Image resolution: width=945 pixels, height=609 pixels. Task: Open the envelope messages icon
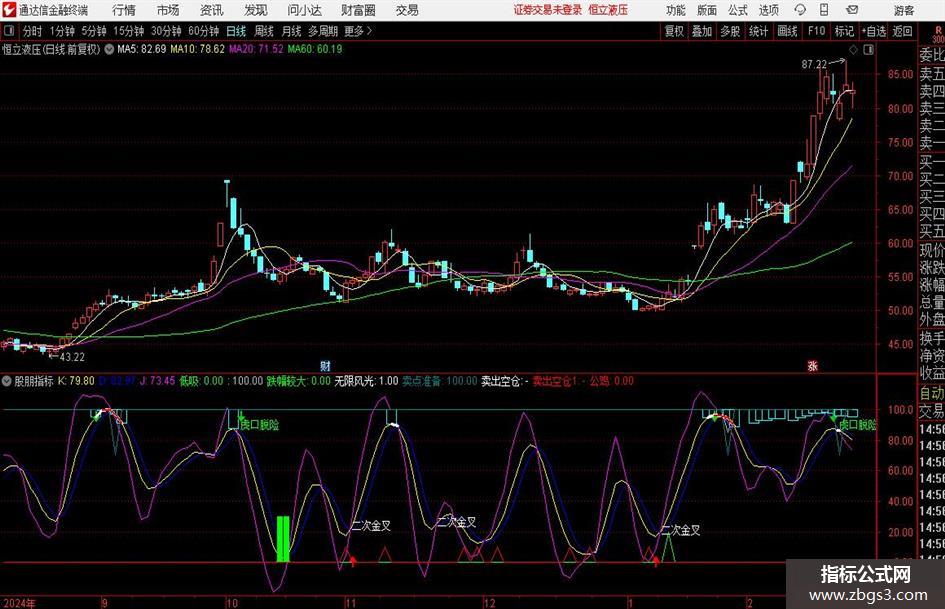[x=852, y=10]
